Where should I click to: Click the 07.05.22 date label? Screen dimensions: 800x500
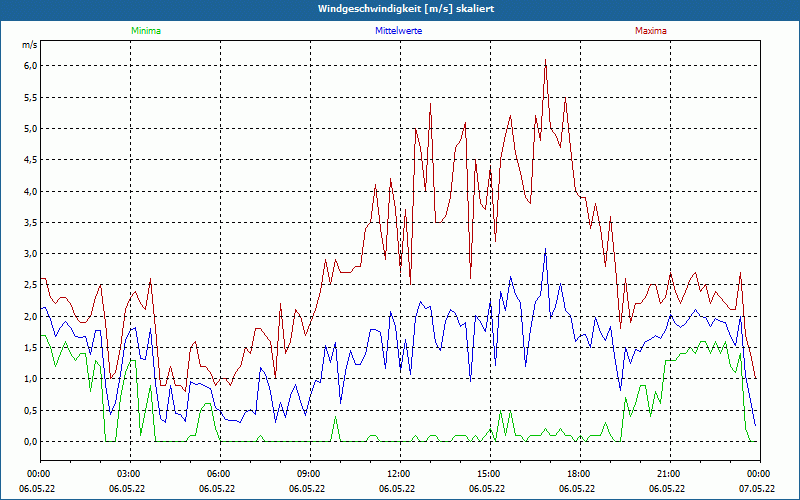tap(757, 489)
